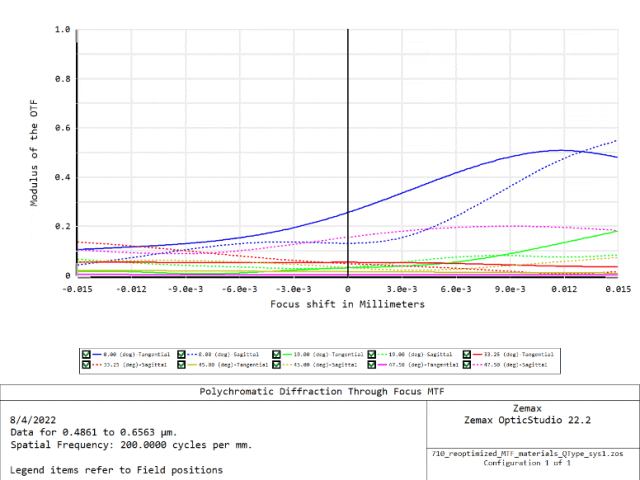Click the 45.00 (deg)-Sagittal legend label text
The height and width of the screenshot is (480, 640).
pyautogui.click(x=325, y=364)
